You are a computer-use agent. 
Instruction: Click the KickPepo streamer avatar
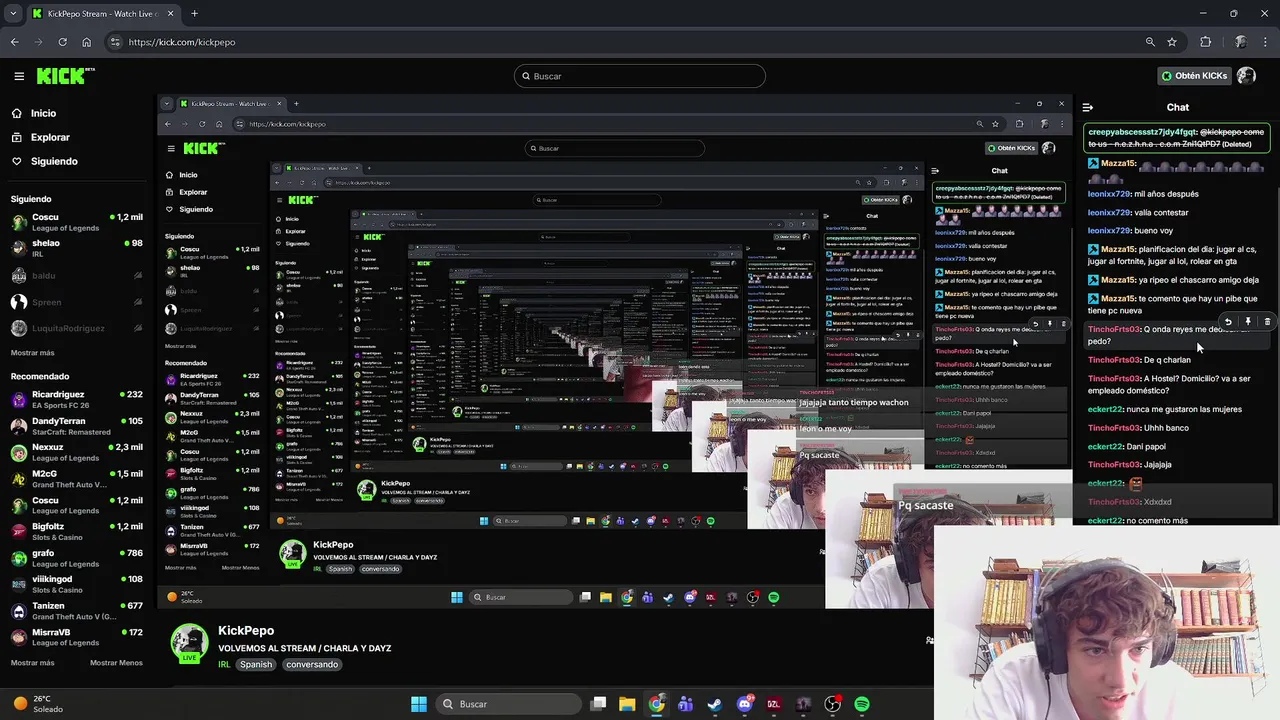click(x=189, y=642)
